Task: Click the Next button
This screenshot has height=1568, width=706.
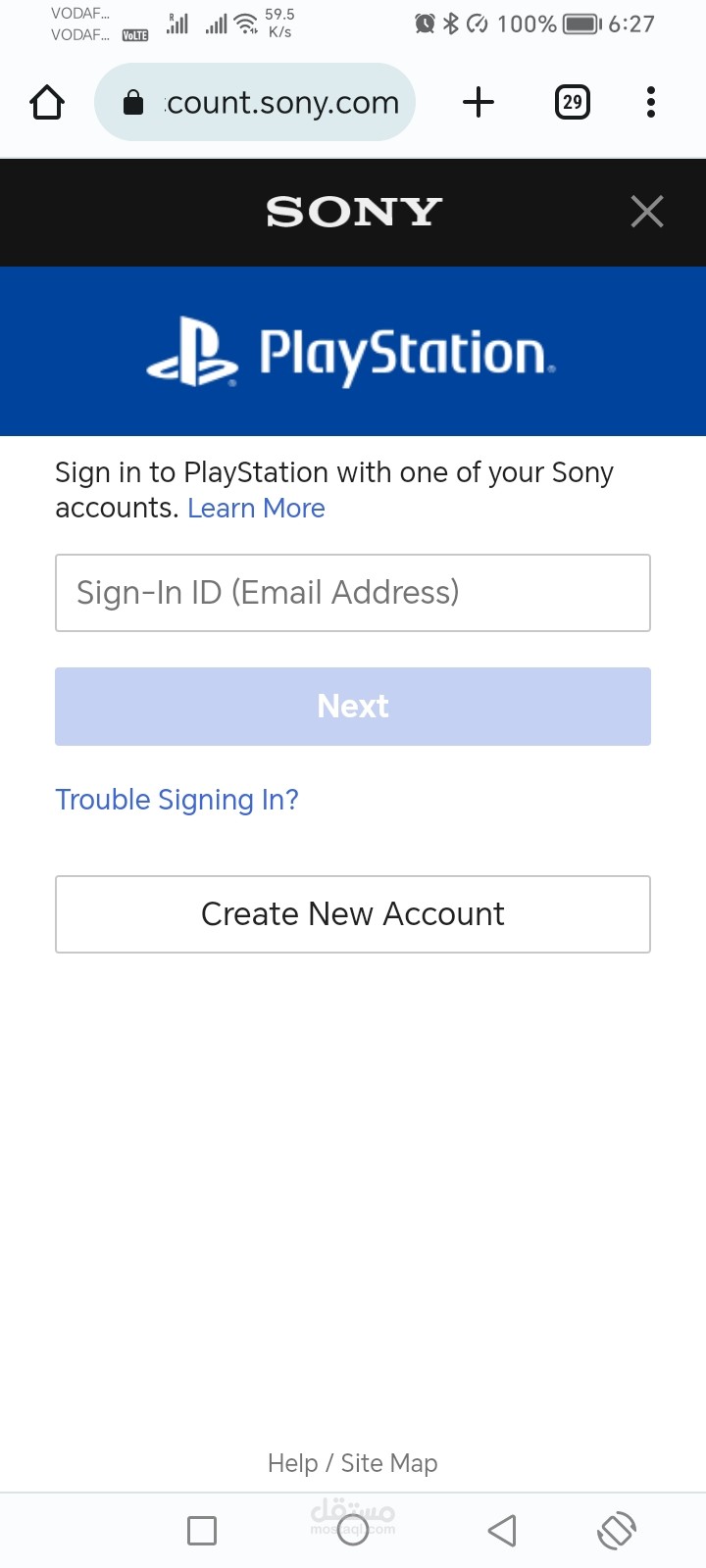Action: coord(353,707)
